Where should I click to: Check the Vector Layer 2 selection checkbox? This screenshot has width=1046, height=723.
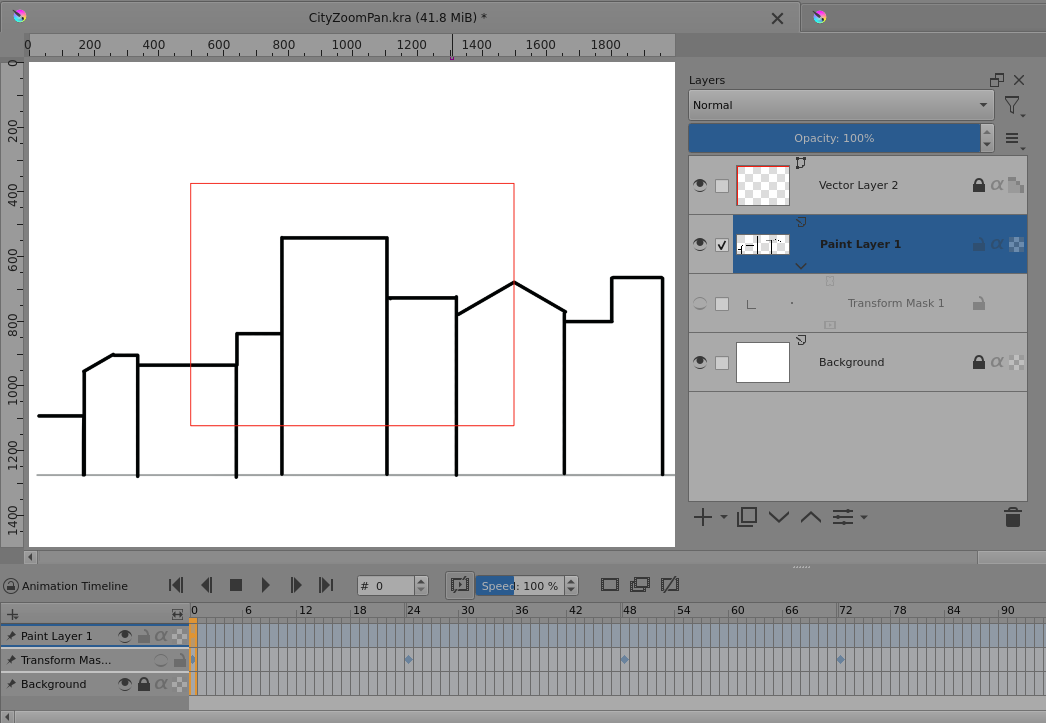(x=722, y=186)
